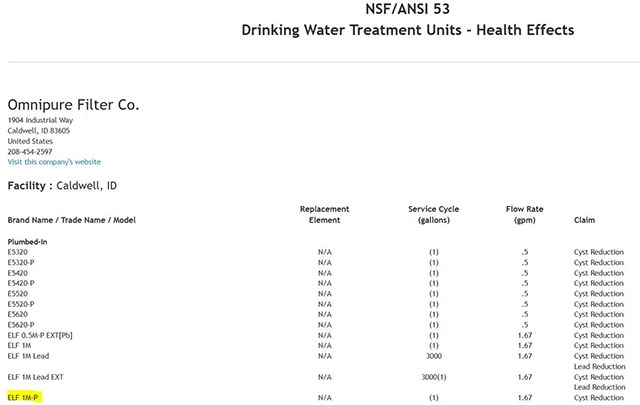The height and width of the screenshot is (405, 640).
Task: Click the Flow Rate (gpm) column header
Action: (x=524, y=213)
